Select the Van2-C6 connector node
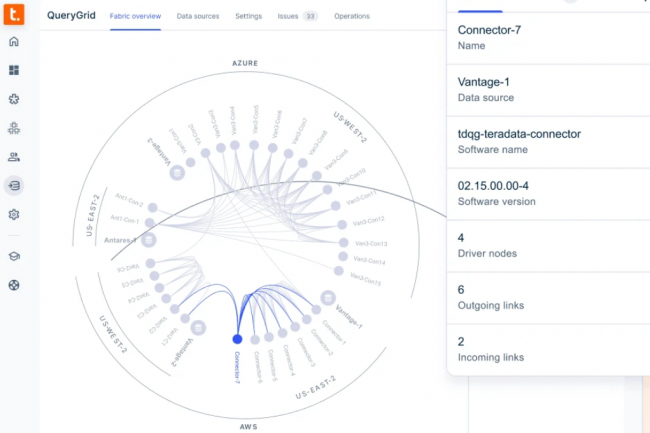Image resolution: width=650 pixels, height=433 pixels. coord(150,263)
